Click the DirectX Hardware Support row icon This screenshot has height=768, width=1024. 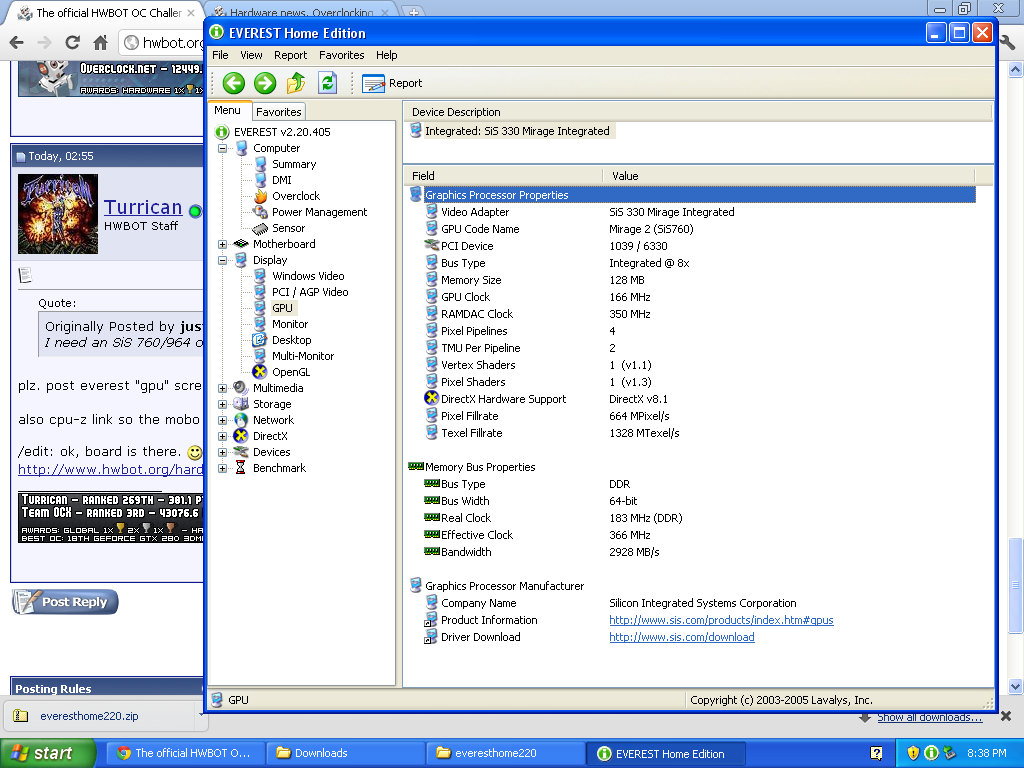point(431,398)
